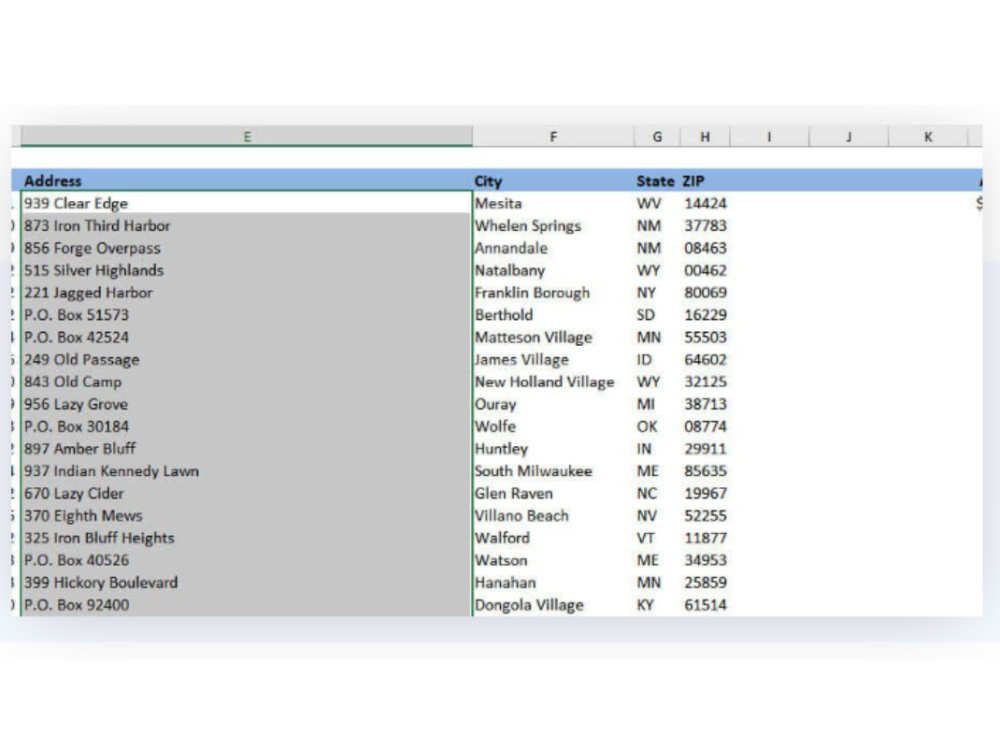Click state cell VT
The width and height of the screenshot is (1000, 750).
click(x=657, y=538)
